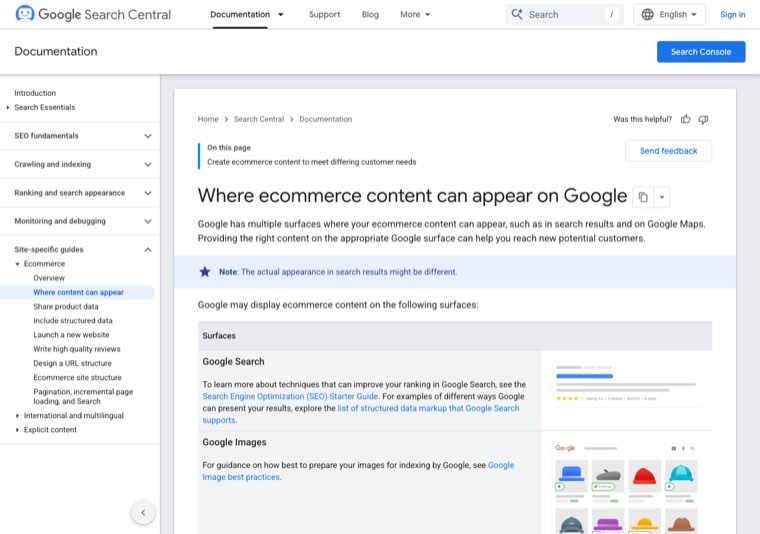
Task: Click the thumbs down icon
Action: [x=703, y=119]
